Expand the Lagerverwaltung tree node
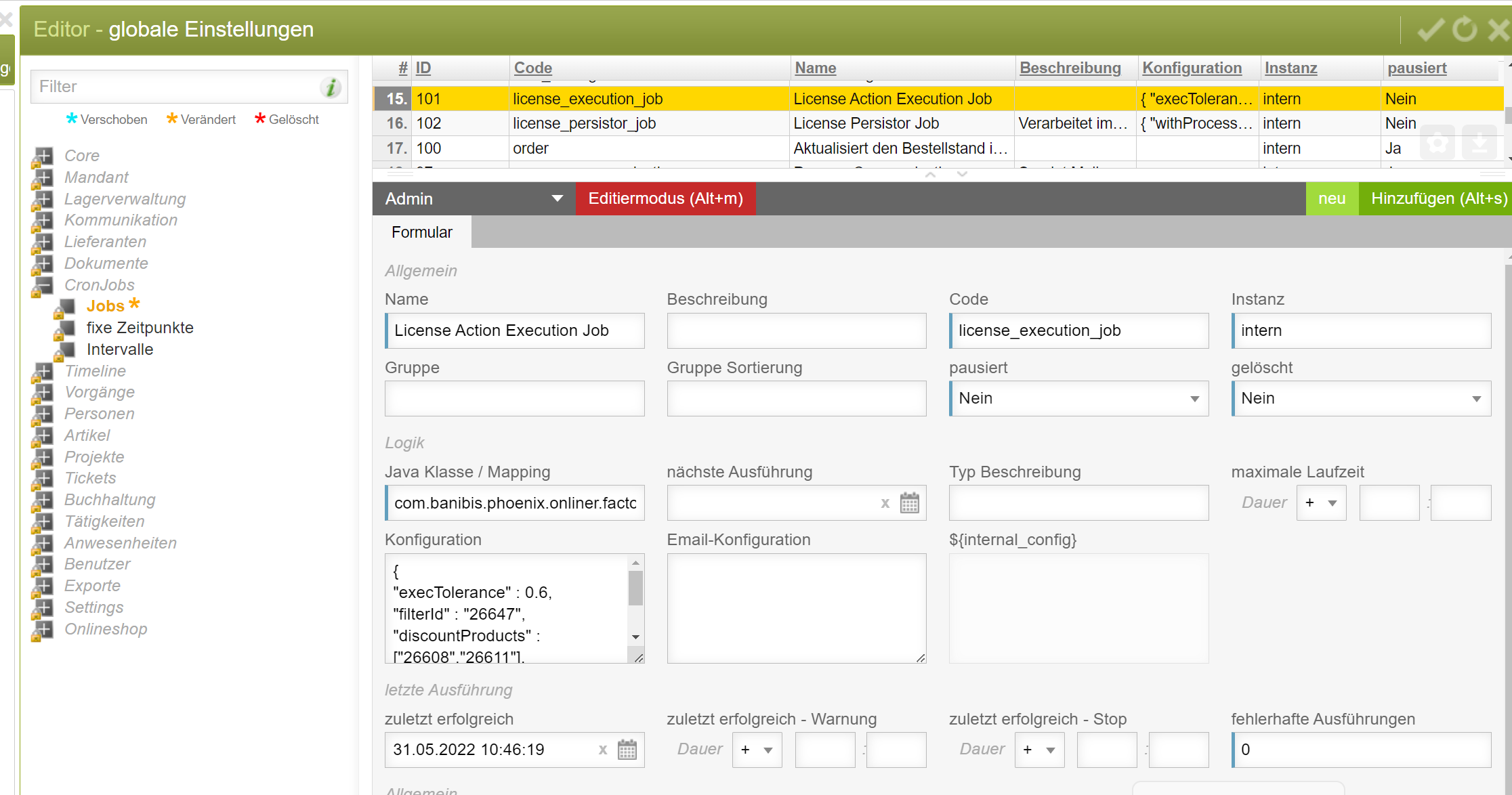Viewport: 1512px width, 795px height. 43,200
